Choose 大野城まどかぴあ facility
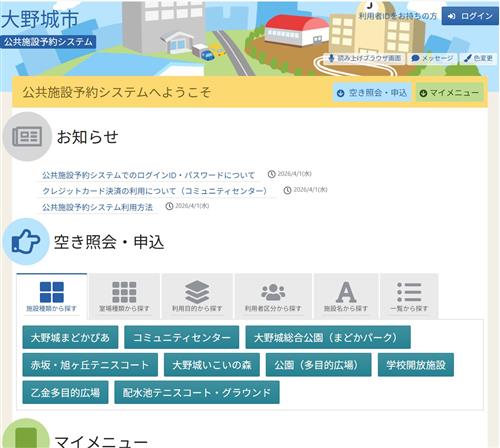Screen dimensions: 500x448 (x=70, y=337)
